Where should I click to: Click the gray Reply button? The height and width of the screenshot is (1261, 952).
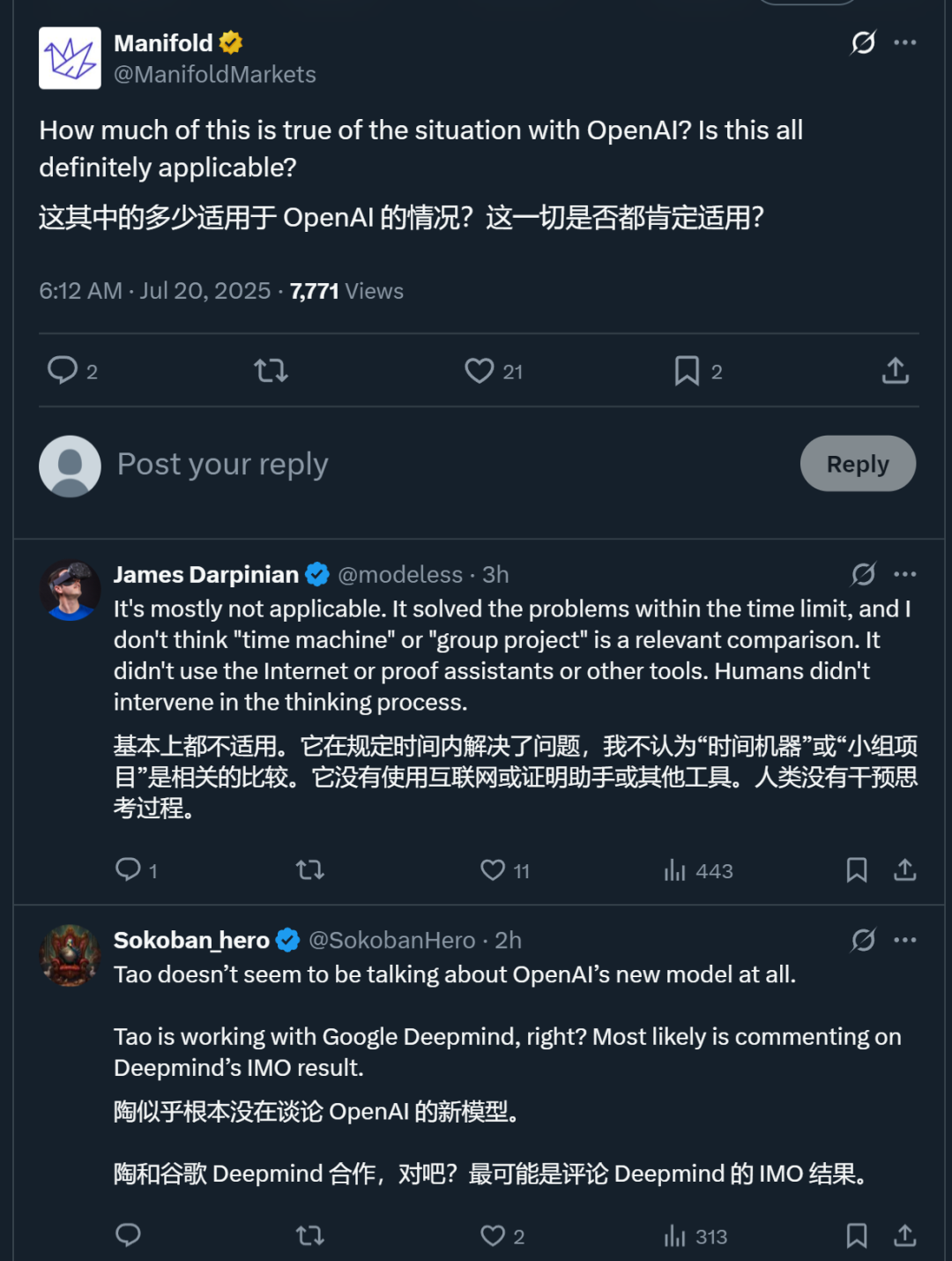[858, 464]
